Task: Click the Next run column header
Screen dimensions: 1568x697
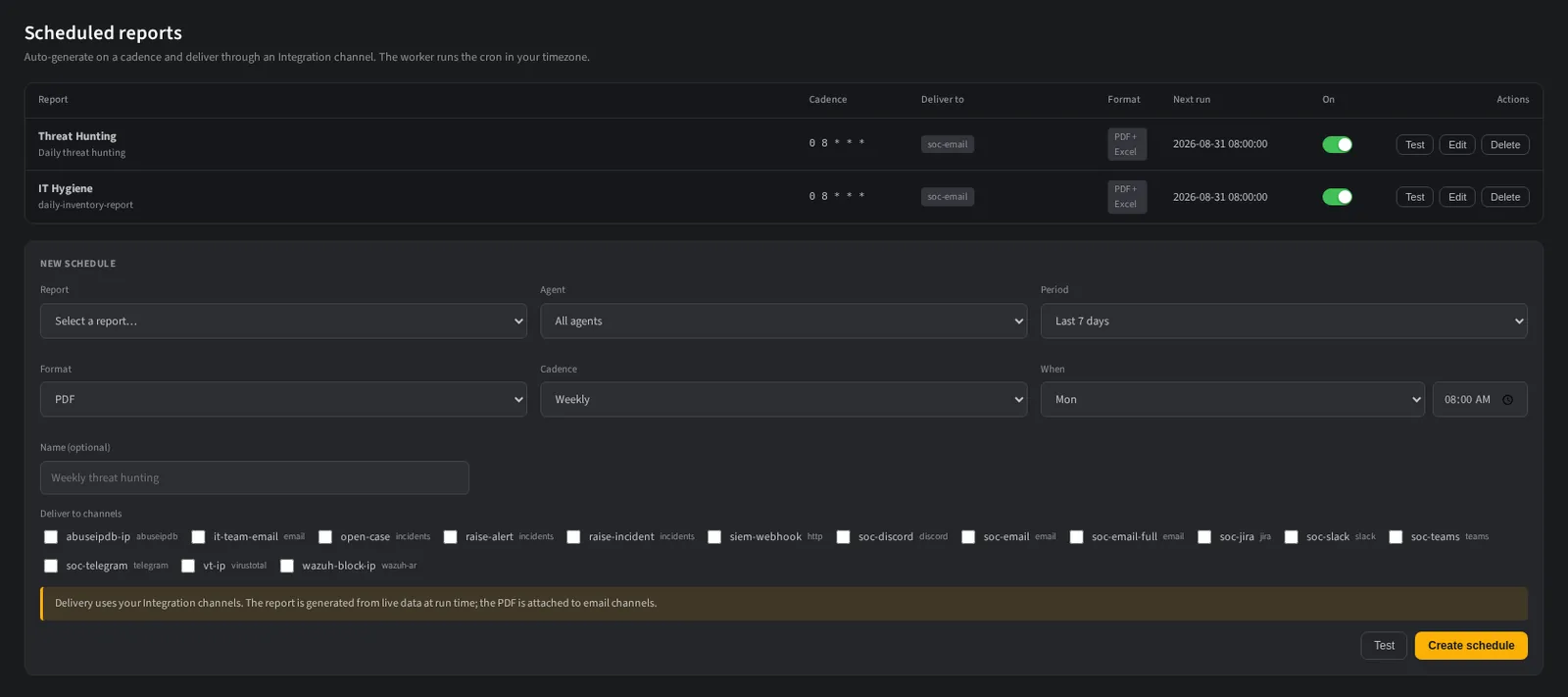Action: (1192, 100)
